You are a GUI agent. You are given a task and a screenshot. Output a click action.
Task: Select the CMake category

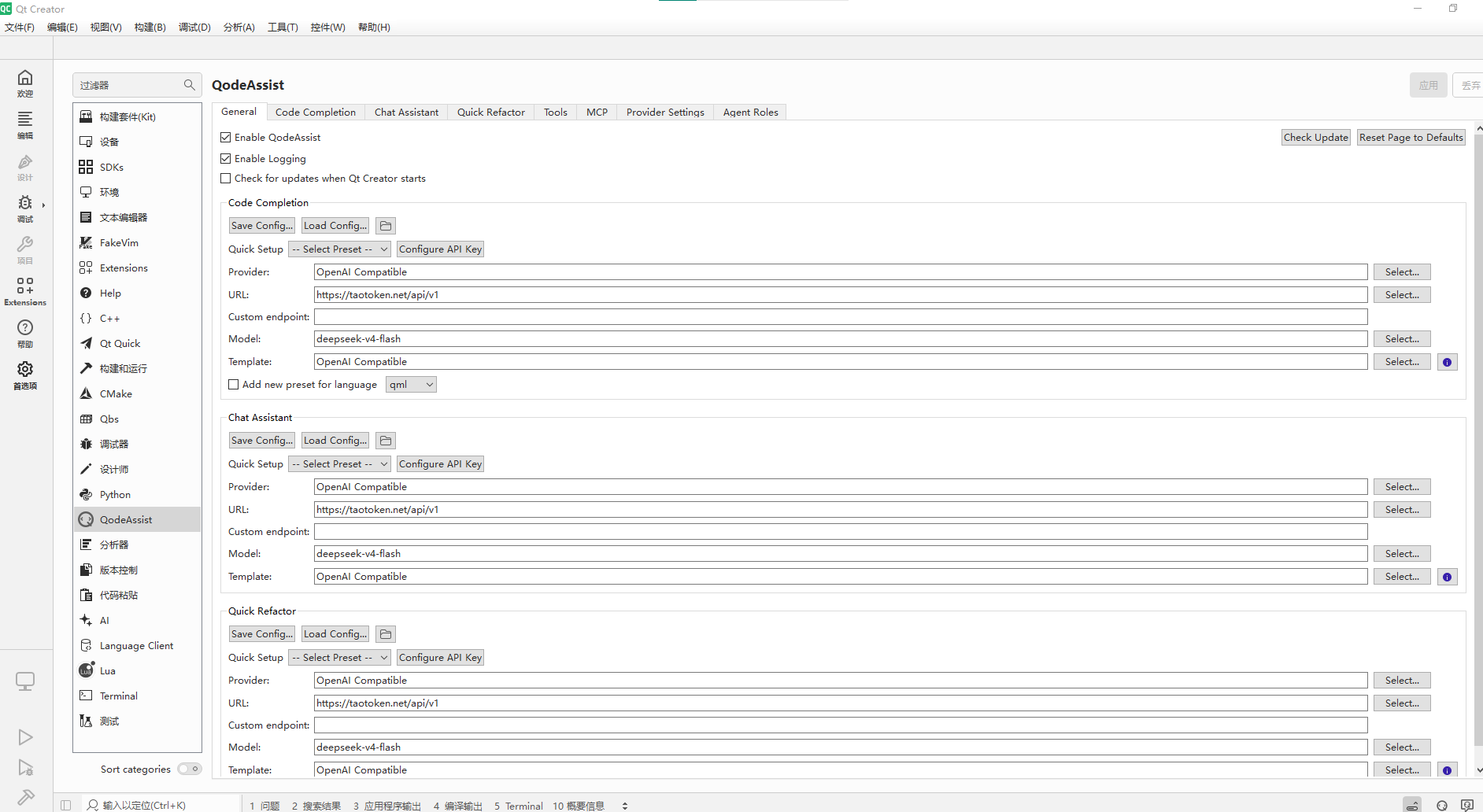click(x=138, y=393)
